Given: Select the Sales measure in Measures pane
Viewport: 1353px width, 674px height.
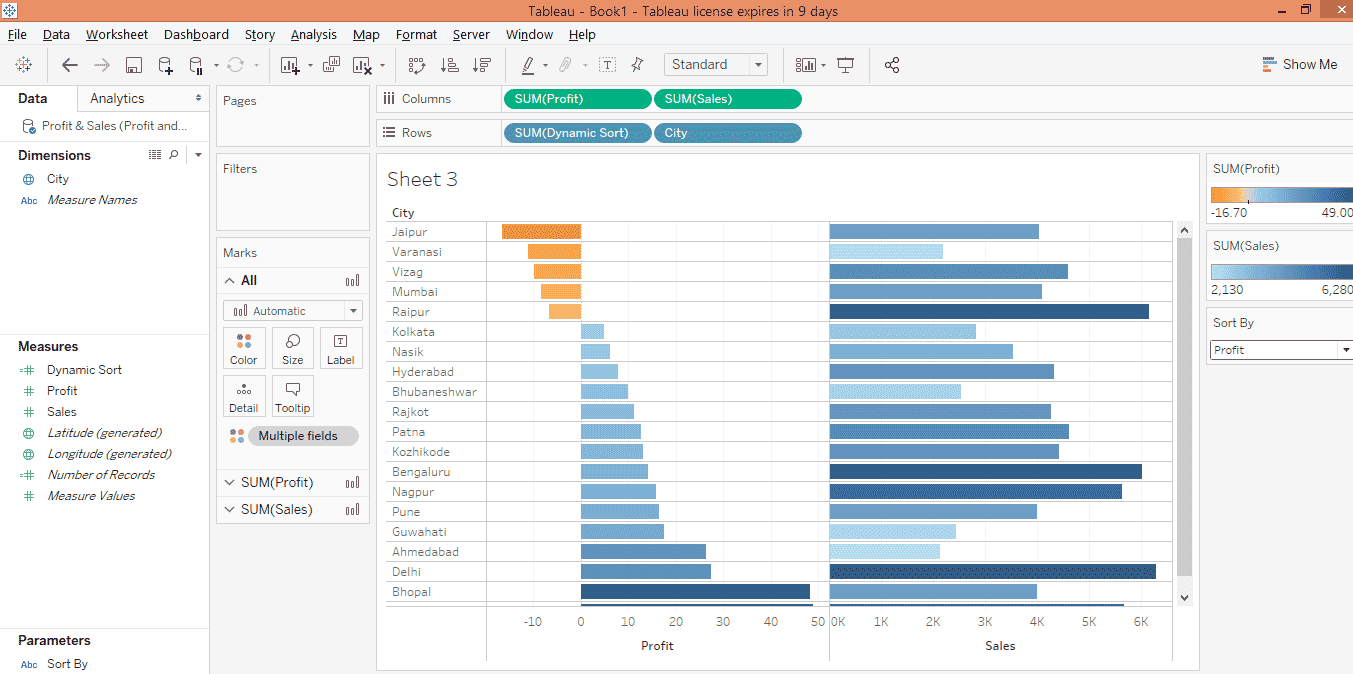Looking at the screenshot, I should tap(61, 411).
